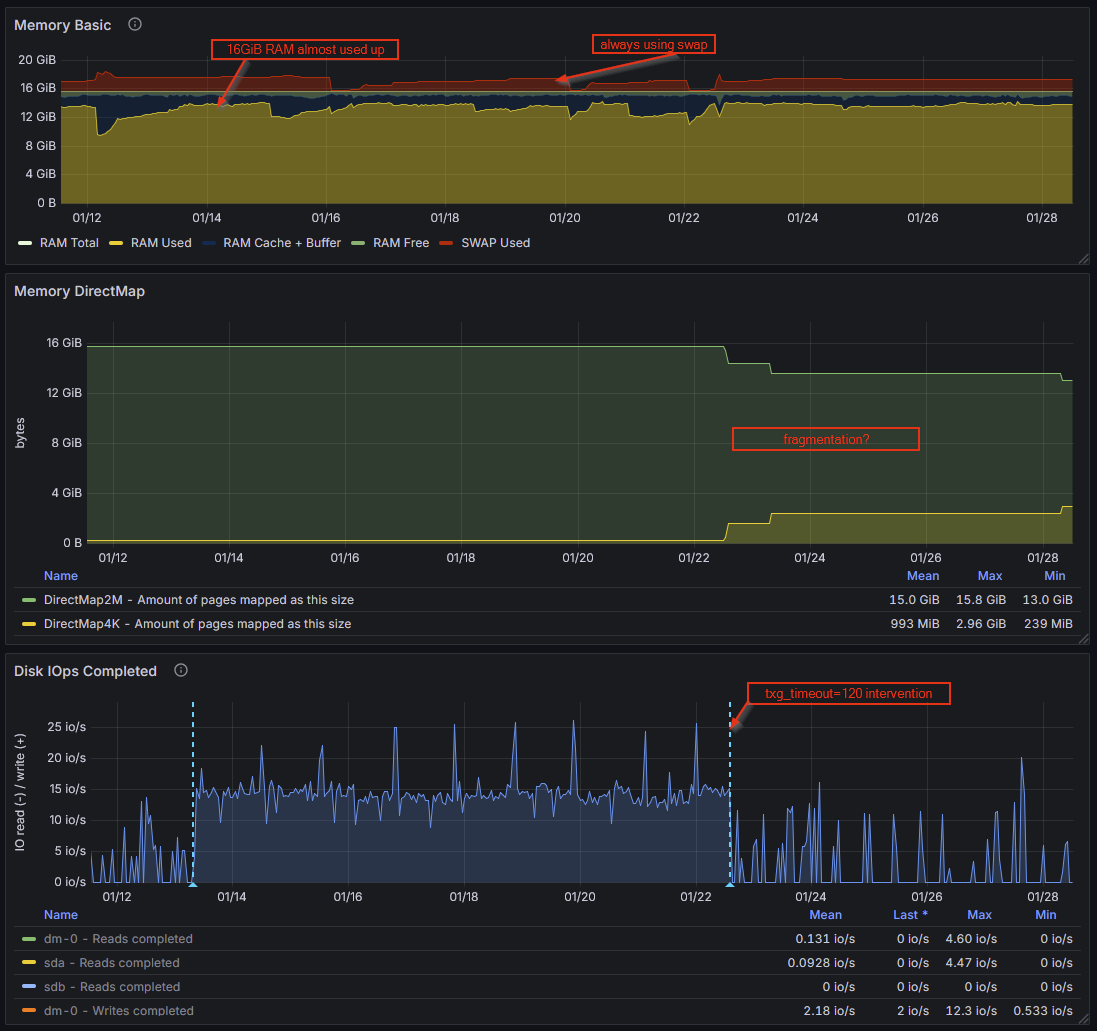
Task: Open the Memory Basic panel title menu
Action: [x=63, y=25]
